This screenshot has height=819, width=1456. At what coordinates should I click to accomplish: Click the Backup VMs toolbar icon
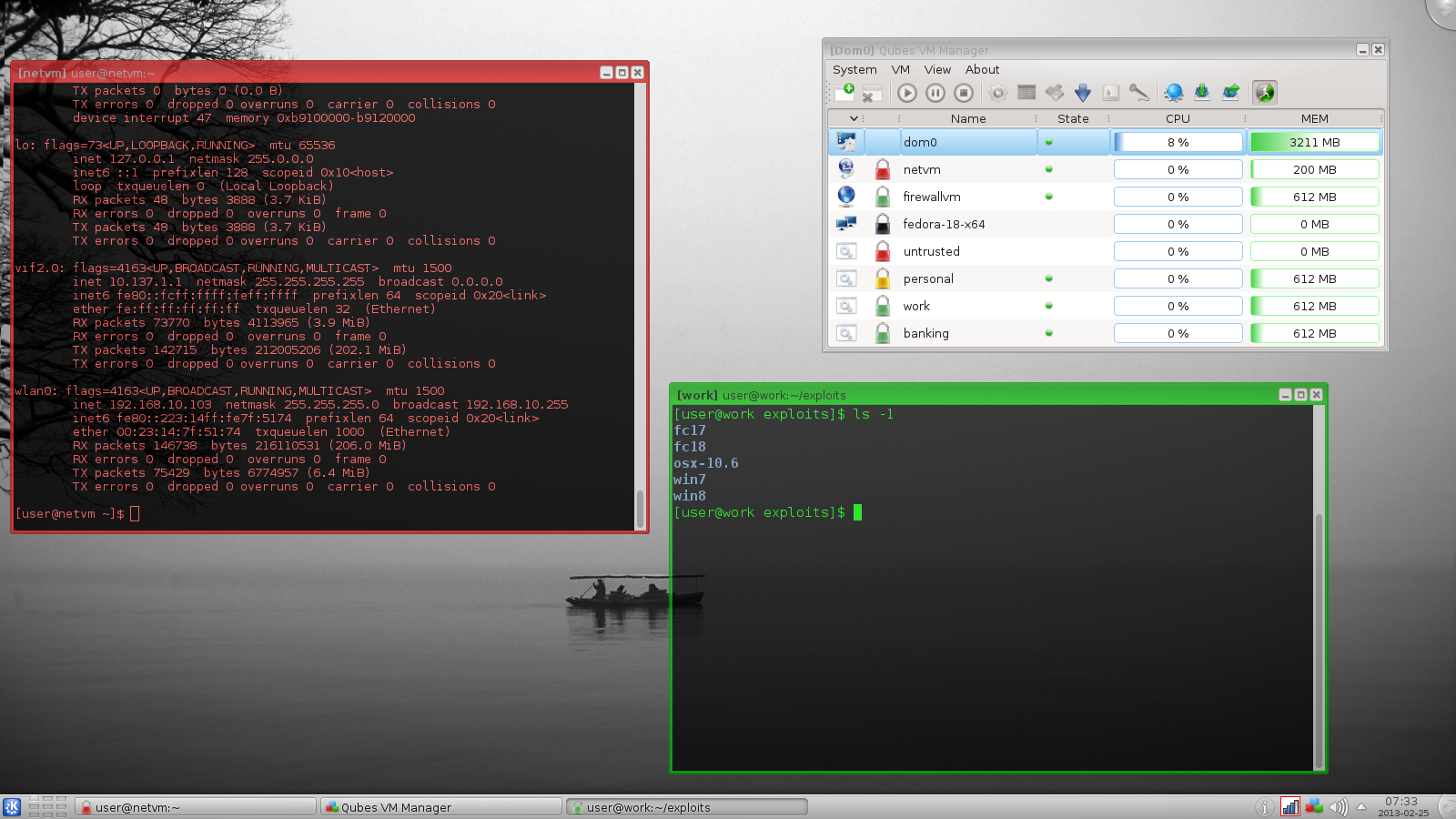tap(1201, 93)
